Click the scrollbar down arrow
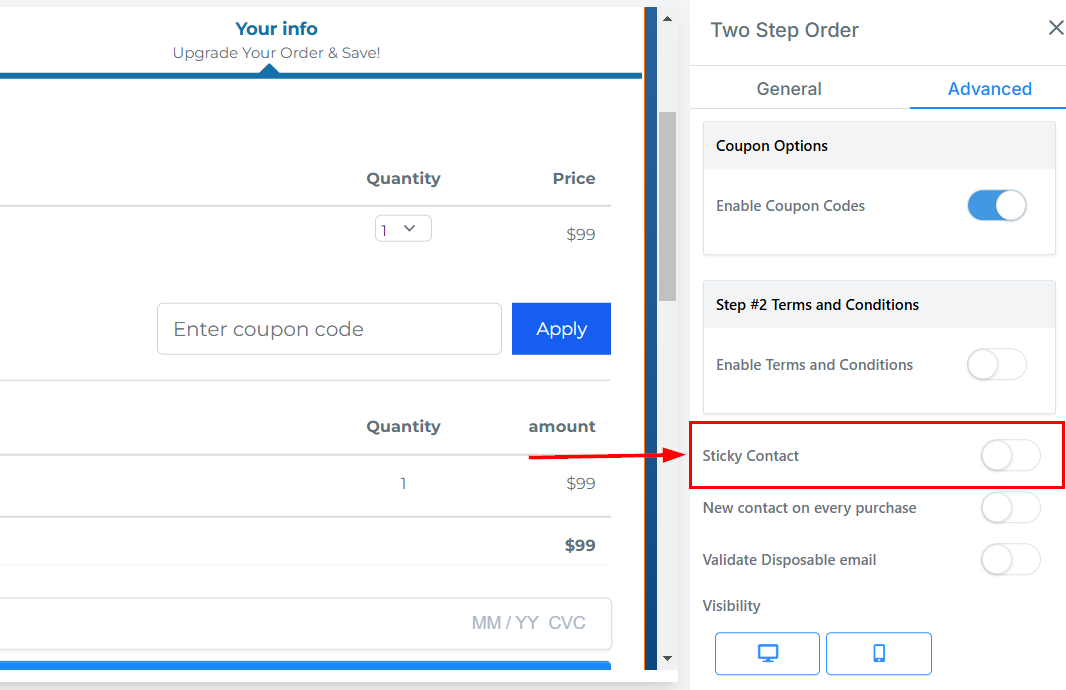This screenshot has height=690, width=1066. tap(667, 659)
